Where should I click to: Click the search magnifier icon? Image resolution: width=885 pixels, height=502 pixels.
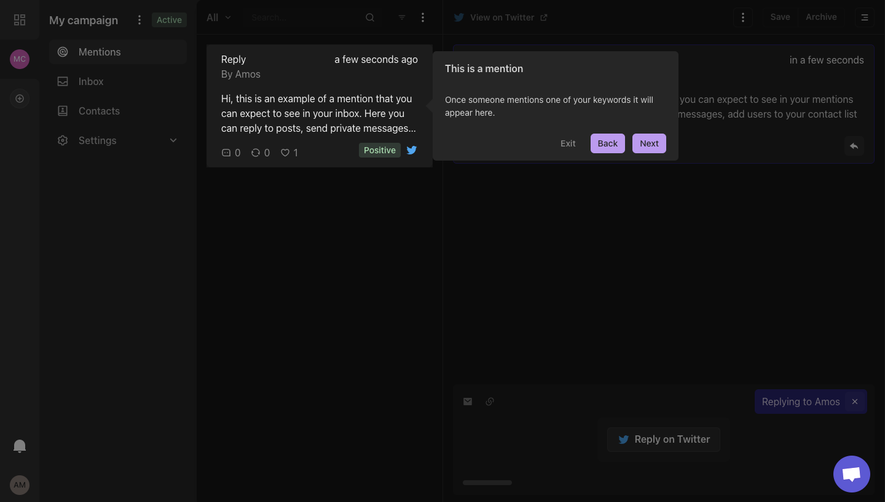point(370,18)
